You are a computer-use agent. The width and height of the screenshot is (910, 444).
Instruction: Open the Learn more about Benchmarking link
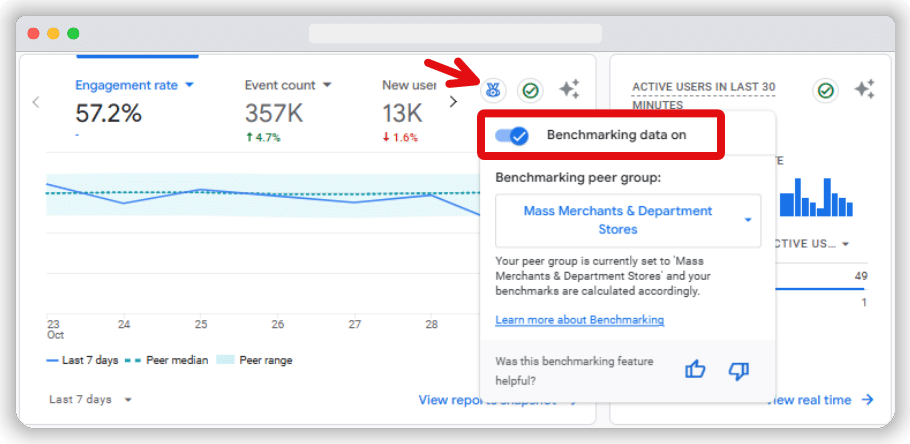pyautogui.click(x=579, y=320)
